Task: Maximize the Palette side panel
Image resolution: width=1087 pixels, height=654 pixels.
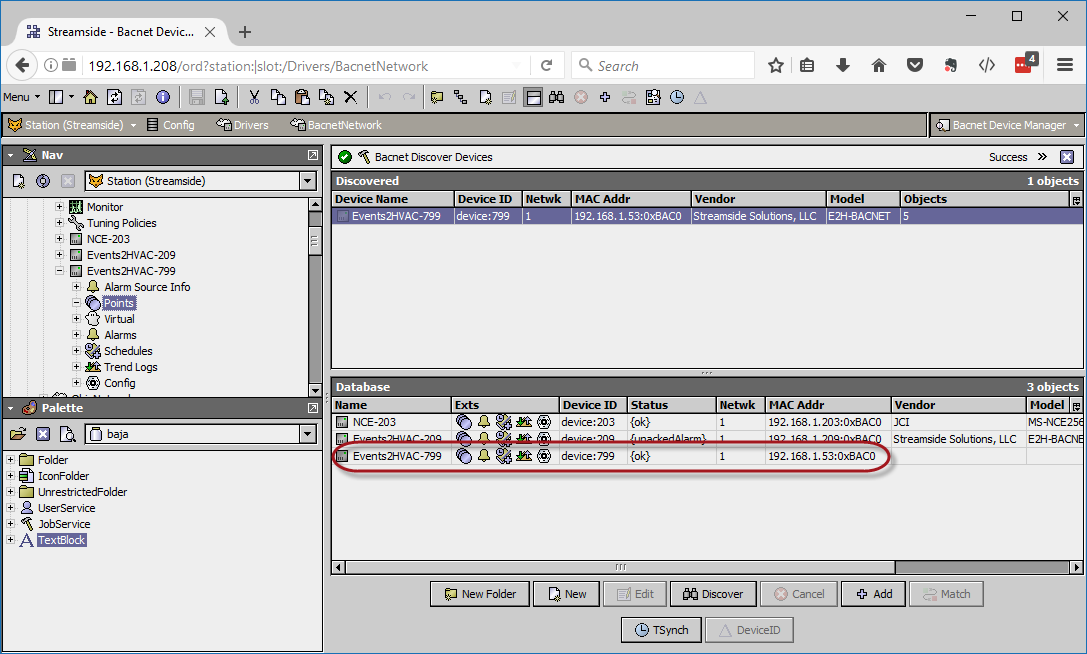Action: pyautogui.click(x=313, y=408)
